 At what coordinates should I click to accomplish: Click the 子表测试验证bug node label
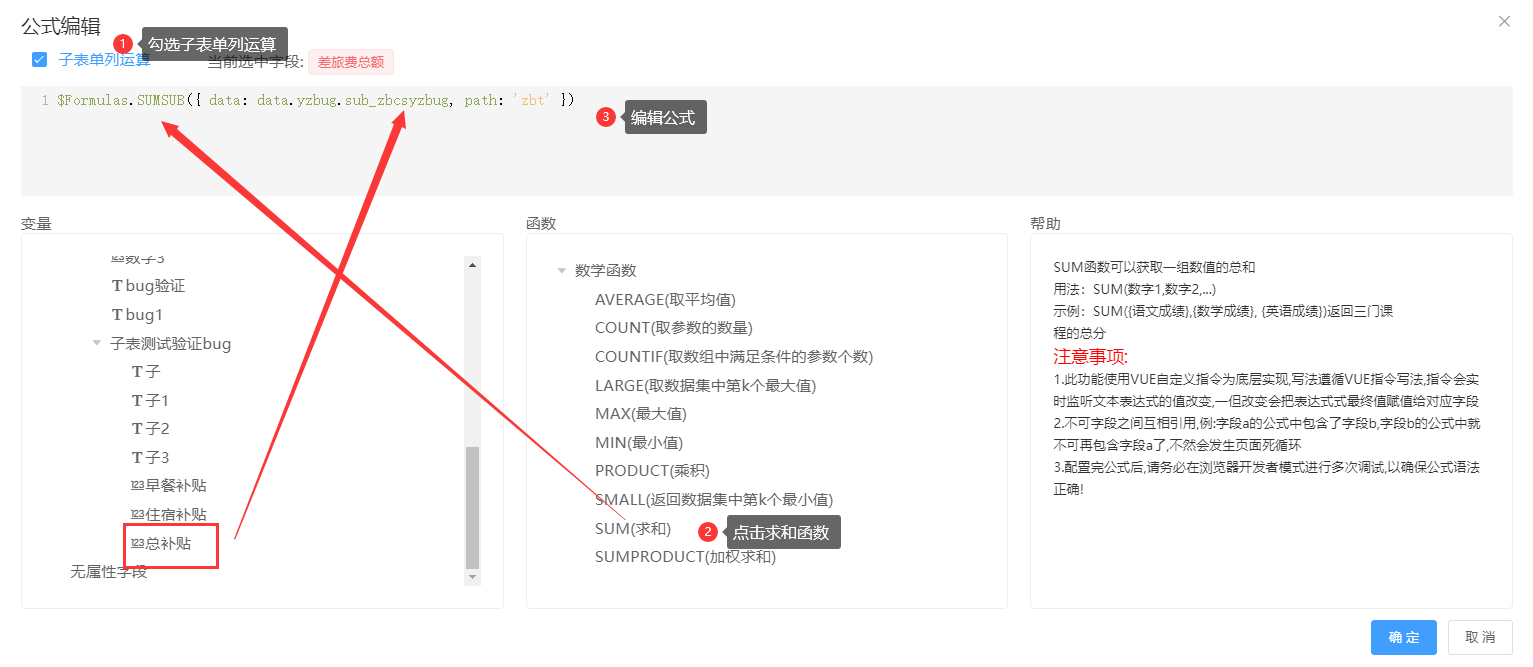click(x=170, y=343)
